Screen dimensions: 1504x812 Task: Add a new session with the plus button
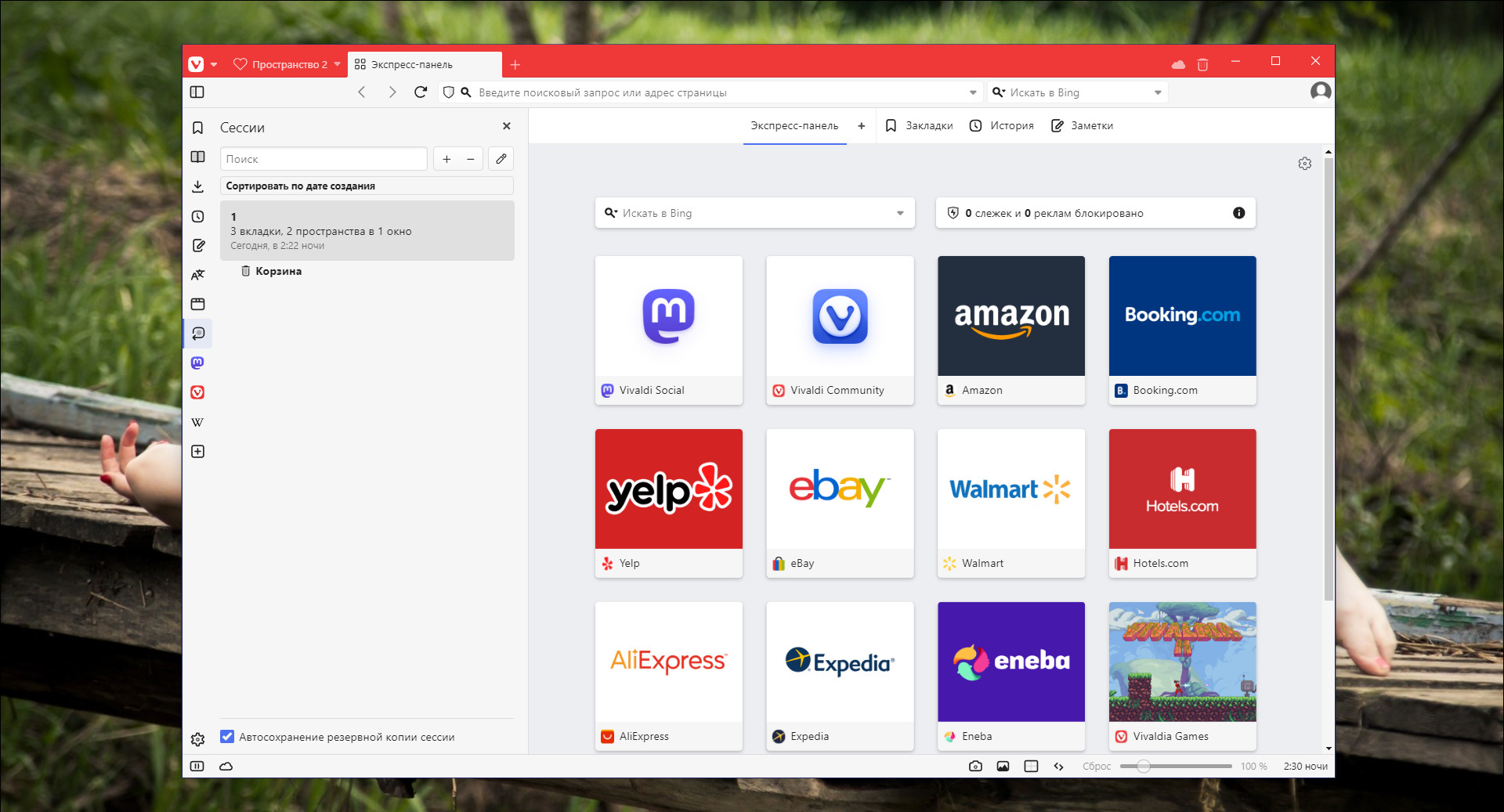pyautogui.click(x=446, y=159)
